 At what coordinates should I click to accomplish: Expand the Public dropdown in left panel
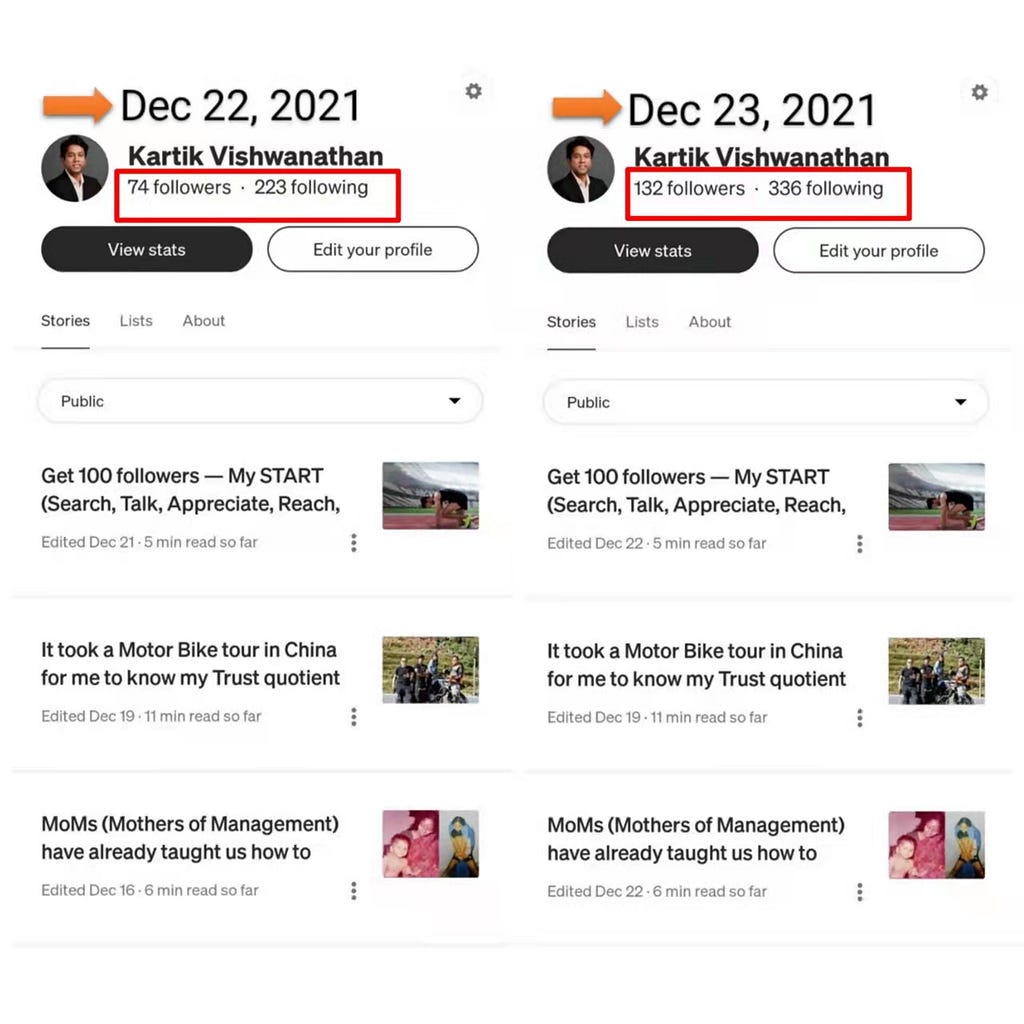(261, 401)
